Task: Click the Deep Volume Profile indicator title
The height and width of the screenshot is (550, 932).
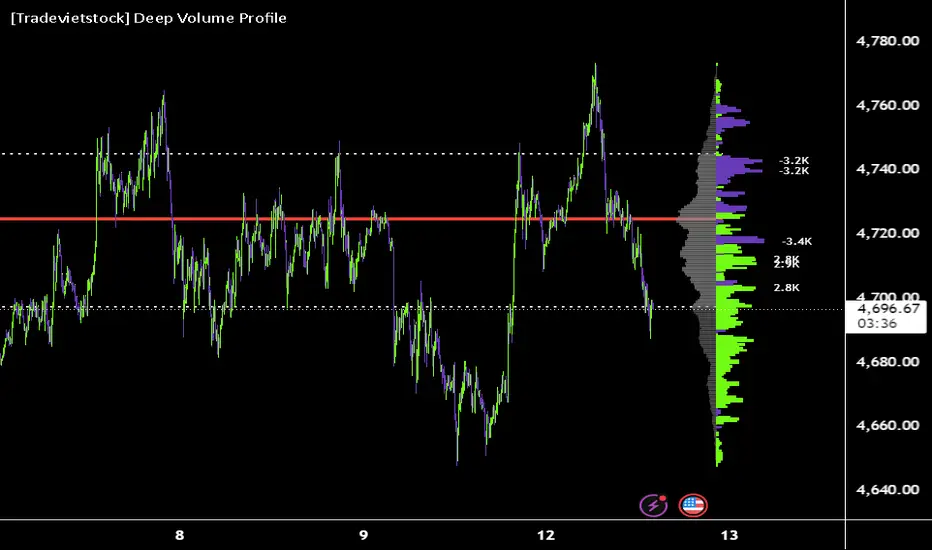Action: (x=149, y=18)
